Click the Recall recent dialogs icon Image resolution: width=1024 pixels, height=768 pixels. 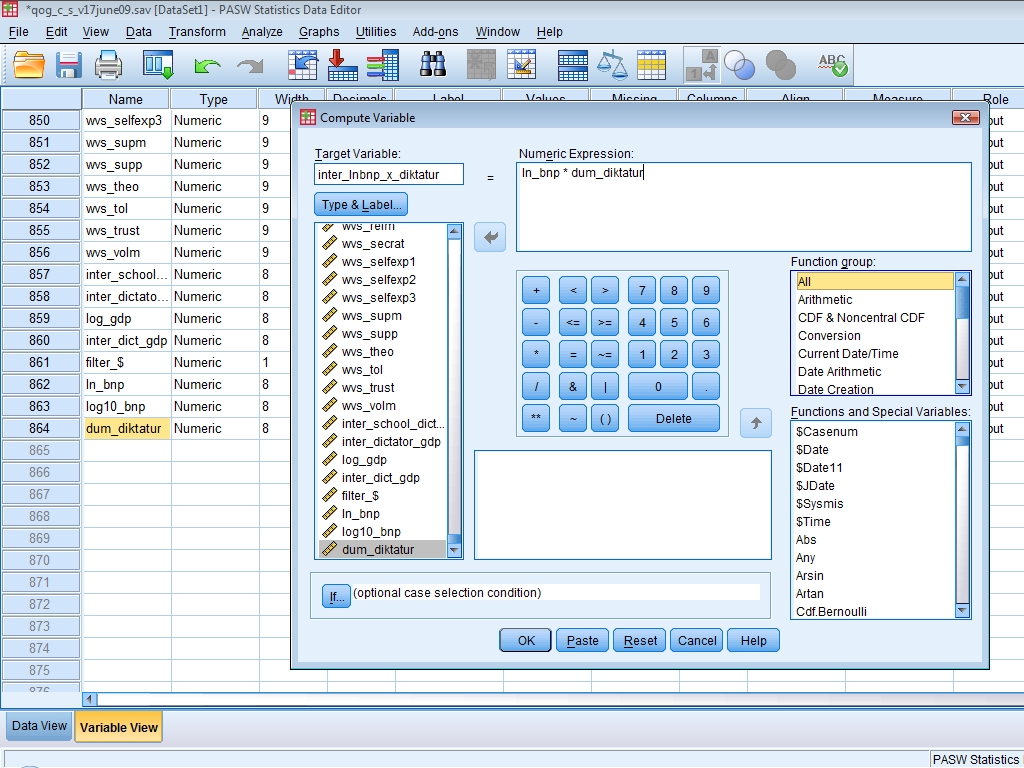pyautogui.click(x=158, y=65)
